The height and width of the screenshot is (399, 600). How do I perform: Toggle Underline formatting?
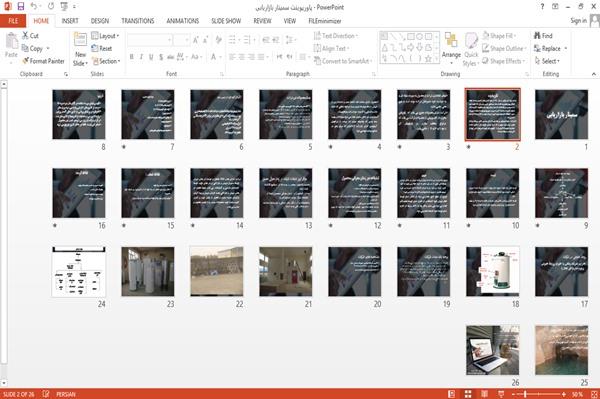(151, 57)
